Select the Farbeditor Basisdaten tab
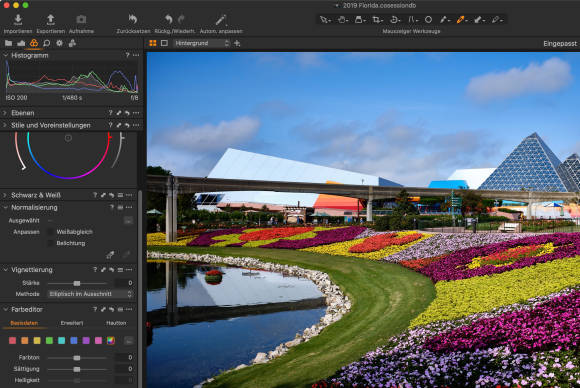The height and width of the screenshot is (388, 580). tap(24, 323)
